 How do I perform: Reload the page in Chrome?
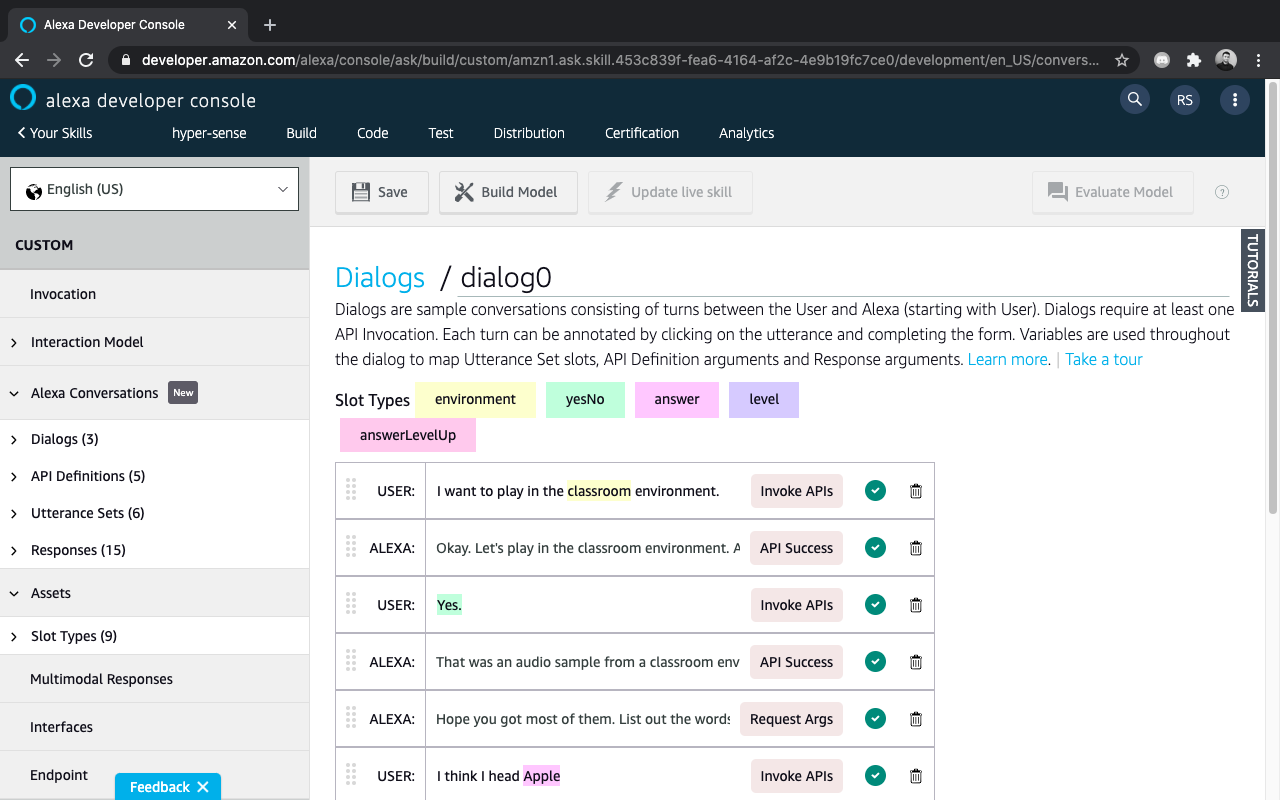click(86, 60)
